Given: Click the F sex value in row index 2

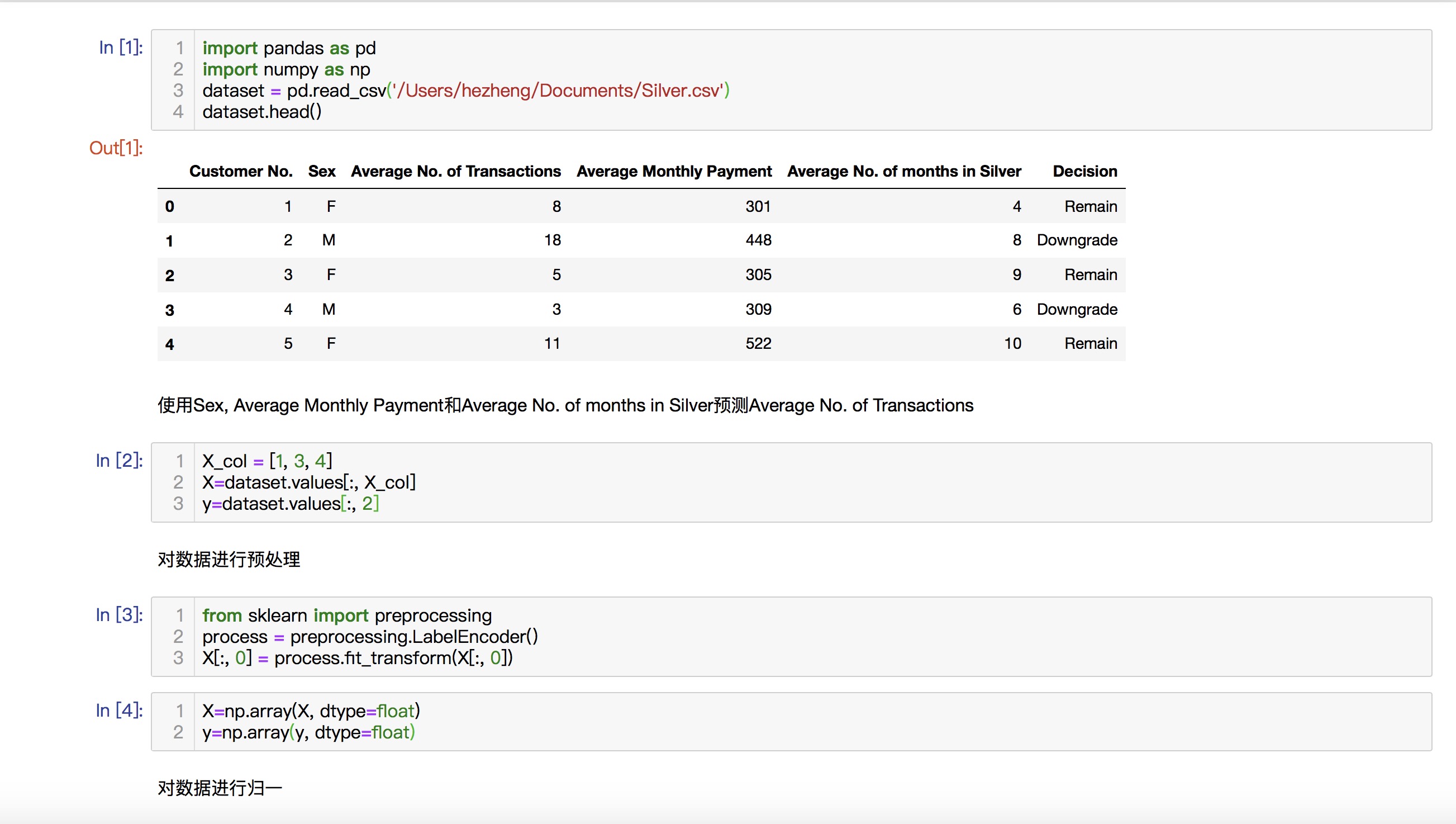Looking at the screenshot, I should [331, 275].
